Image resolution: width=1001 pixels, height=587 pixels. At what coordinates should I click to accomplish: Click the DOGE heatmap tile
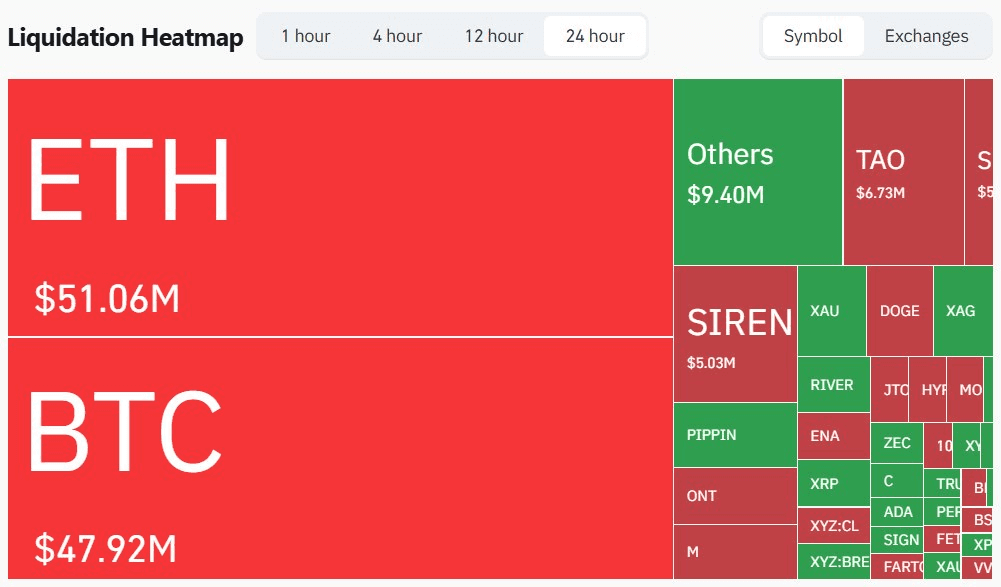(x=899, y=311)
